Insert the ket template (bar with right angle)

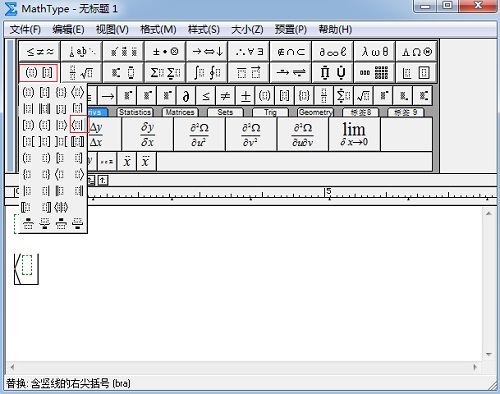click(x=61, y=125)
